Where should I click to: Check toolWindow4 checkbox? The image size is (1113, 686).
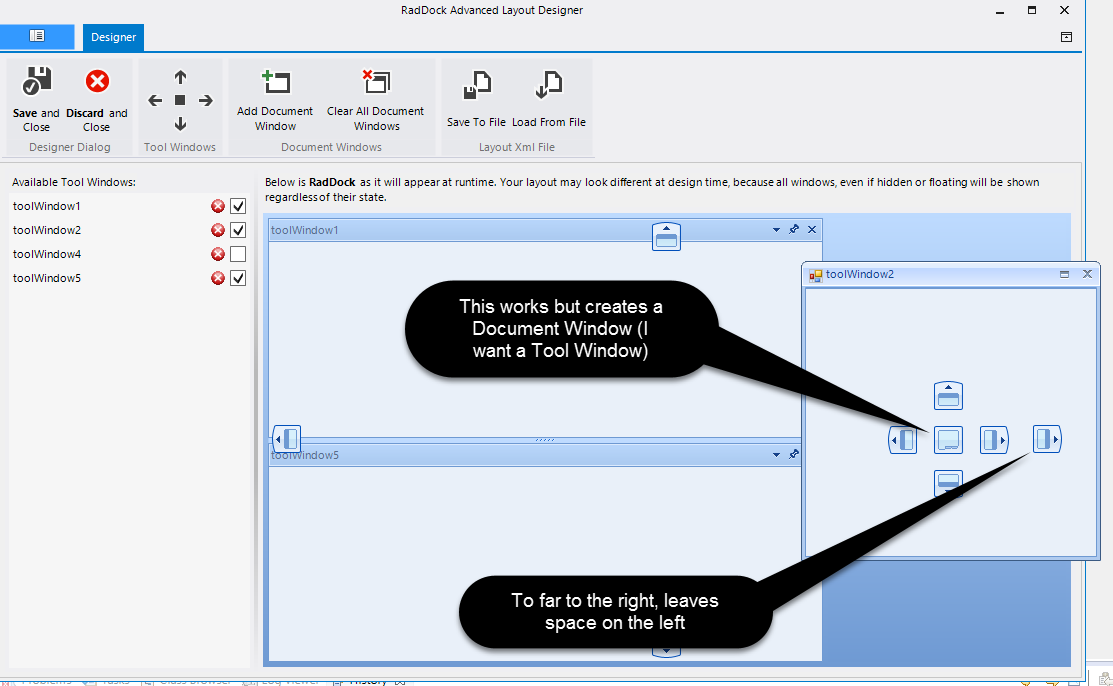tap(238, 254)
